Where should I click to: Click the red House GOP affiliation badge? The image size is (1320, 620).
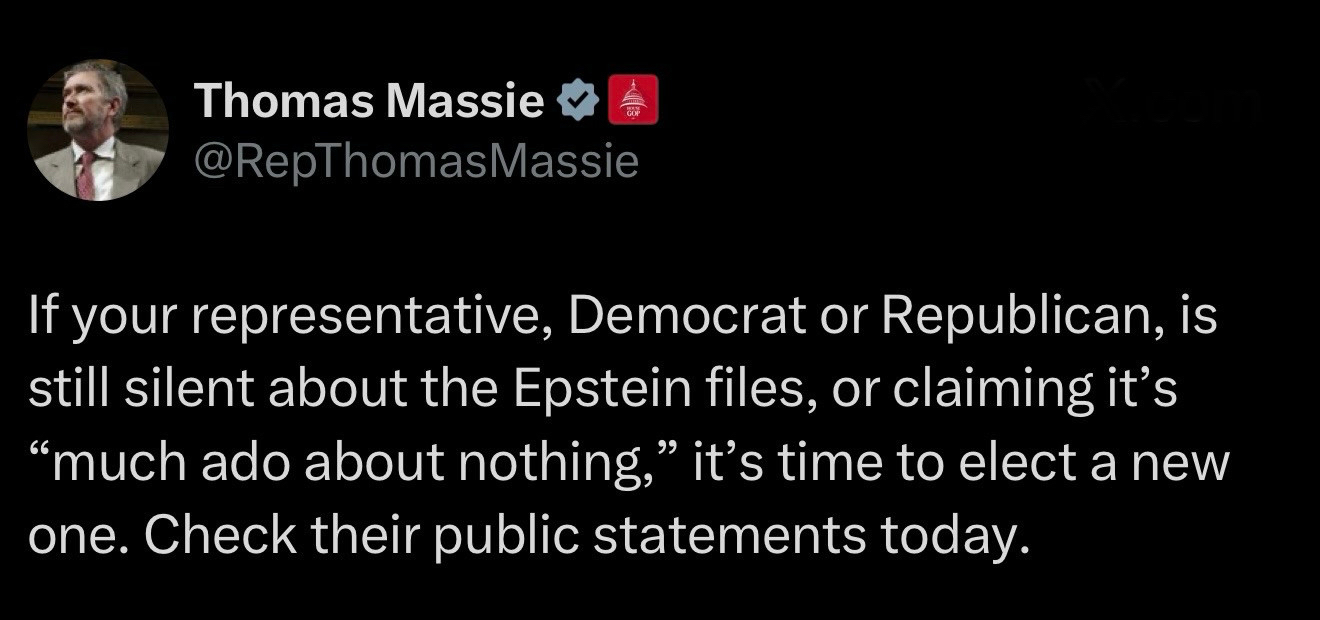(x=632, y=100)
